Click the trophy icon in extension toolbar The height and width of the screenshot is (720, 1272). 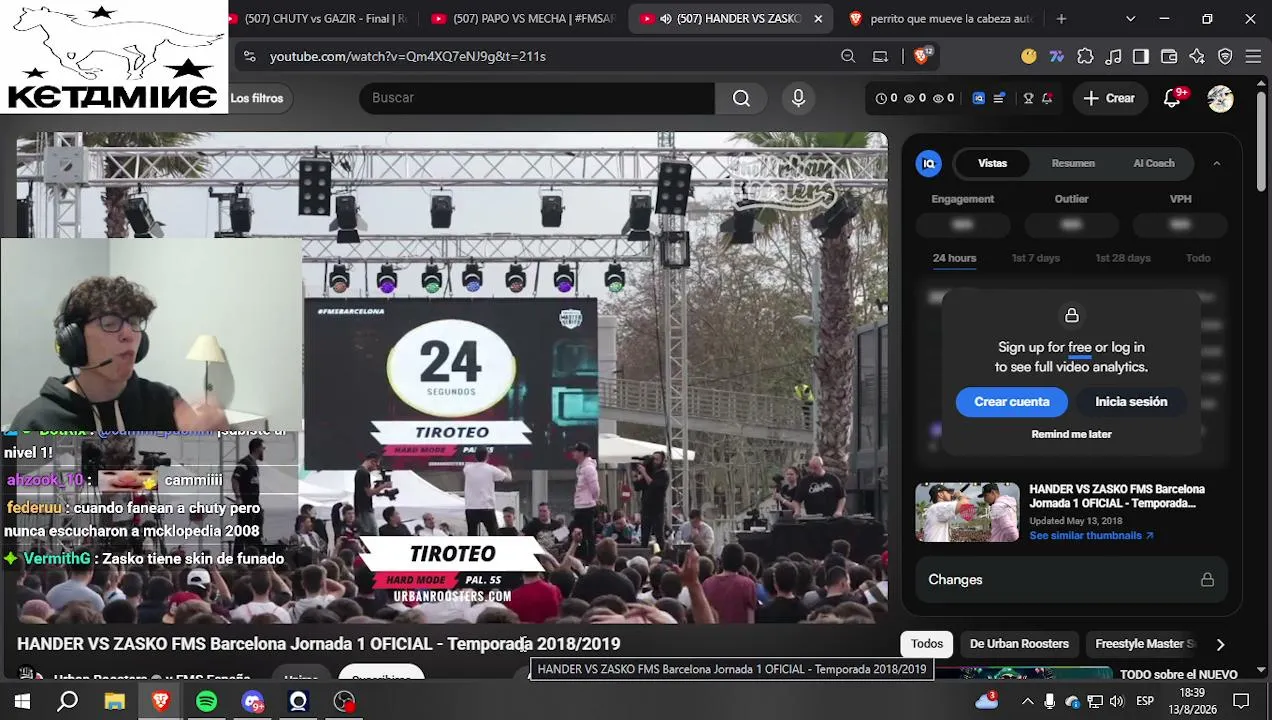1028,98
